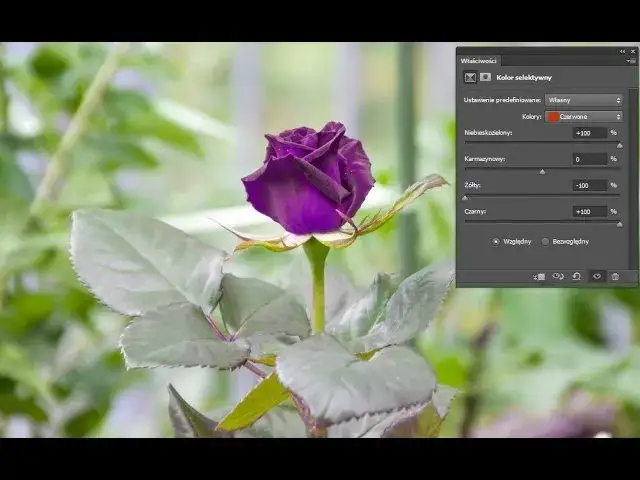
Task: Click the Niebieskozielony value field
Action: tap(590, 132)
